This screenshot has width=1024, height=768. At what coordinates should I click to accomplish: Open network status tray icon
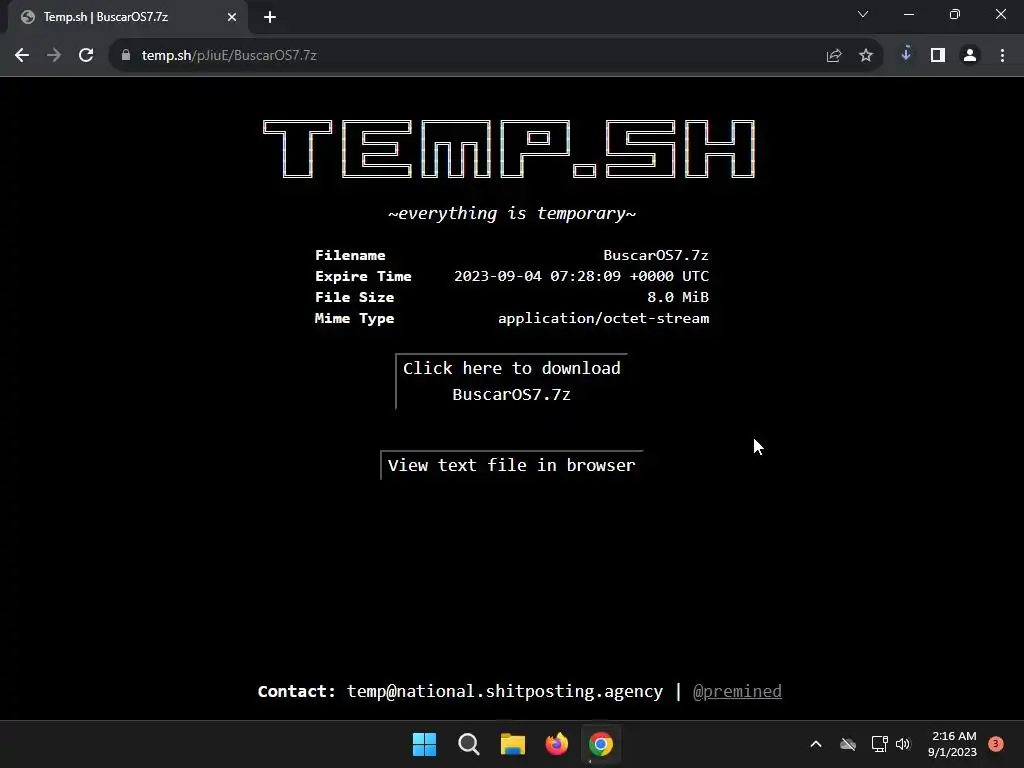[879, 744]
